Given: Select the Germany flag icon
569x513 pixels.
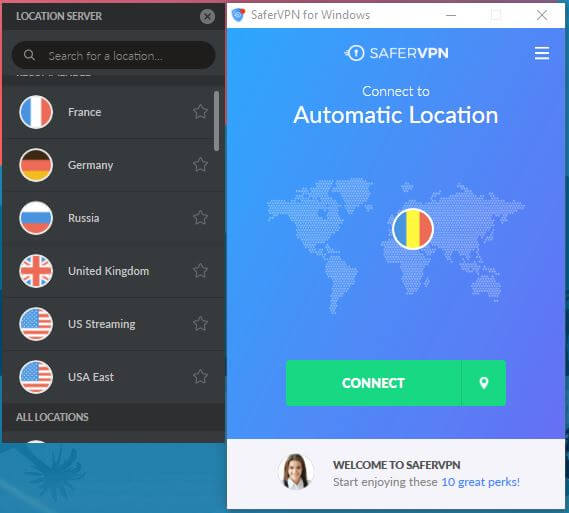Looking at the screenshot, I should coord(36,165).
